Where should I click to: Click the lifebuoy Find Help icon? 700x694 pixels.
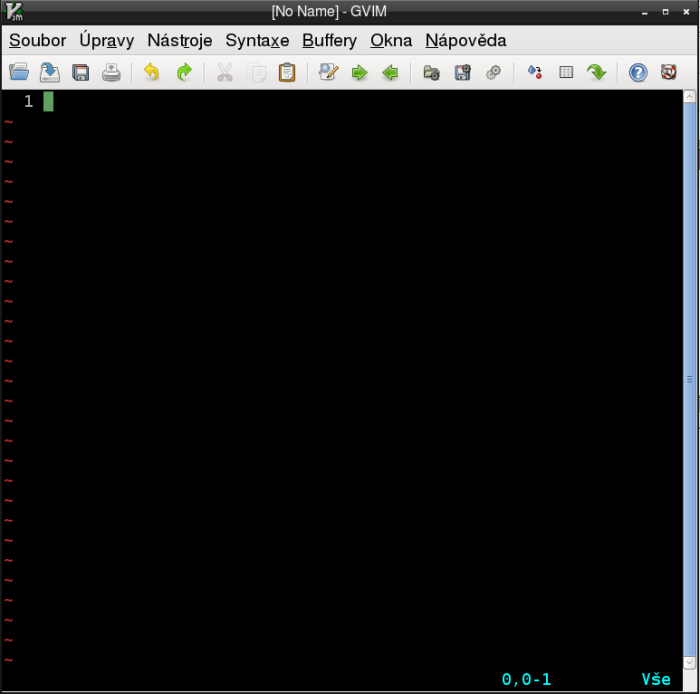coord(669,72)
